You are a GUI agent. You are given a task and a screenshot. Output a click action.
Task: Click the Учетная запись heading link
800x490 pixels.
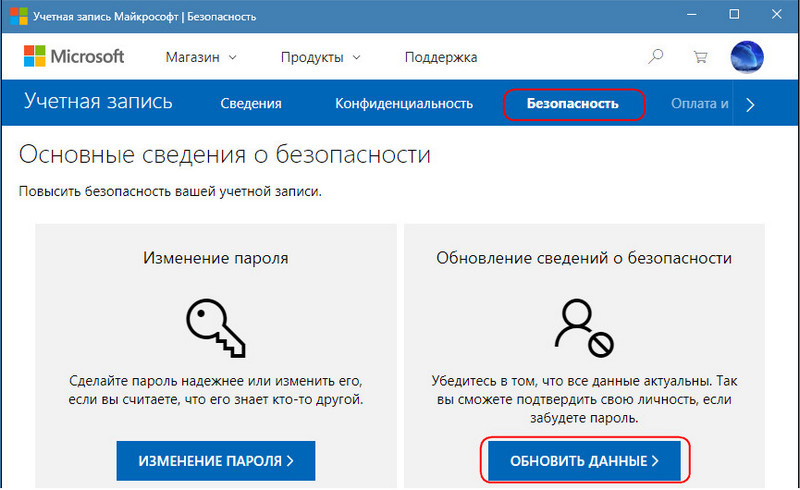pos(98,102)
